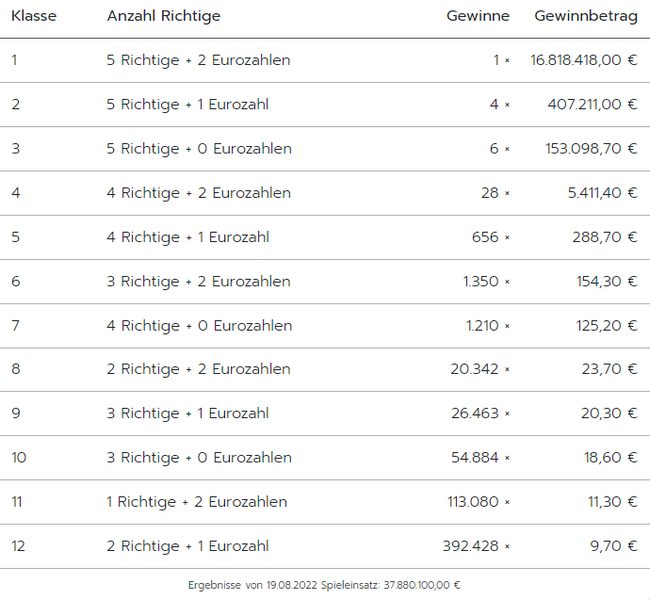Select the 3 Richtige + 1 Eurozahl row
Viewport: 650px width, 600px height.
[325, 414]
